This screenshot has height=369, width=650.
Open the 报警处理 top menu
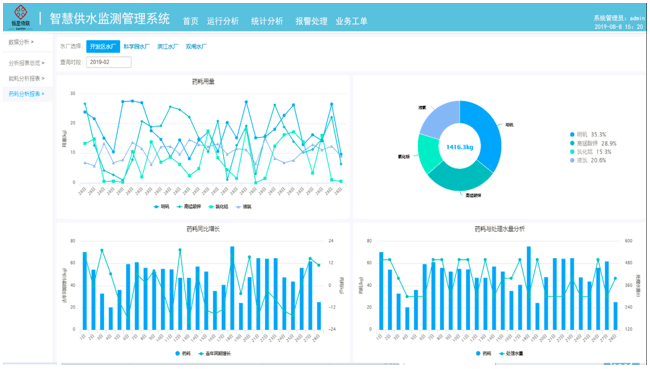tap(311, 21)
